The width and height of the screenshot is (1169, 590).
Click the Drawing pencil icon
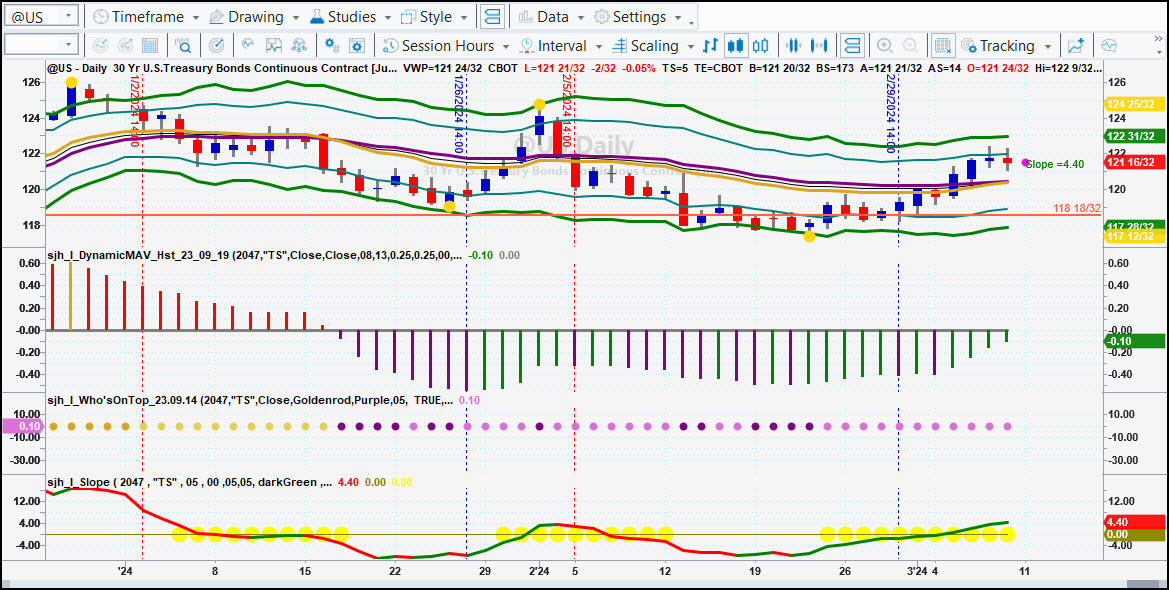click(216, 16)
